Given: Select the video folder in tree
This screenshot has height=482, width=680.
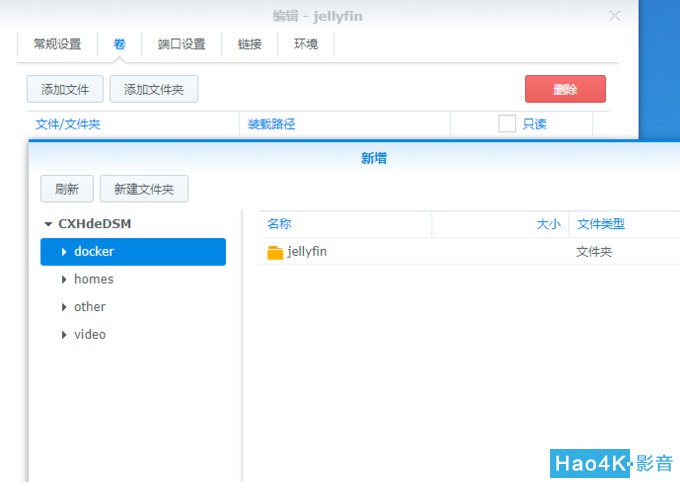Looking at the screenshot, I should click(90, 334).
